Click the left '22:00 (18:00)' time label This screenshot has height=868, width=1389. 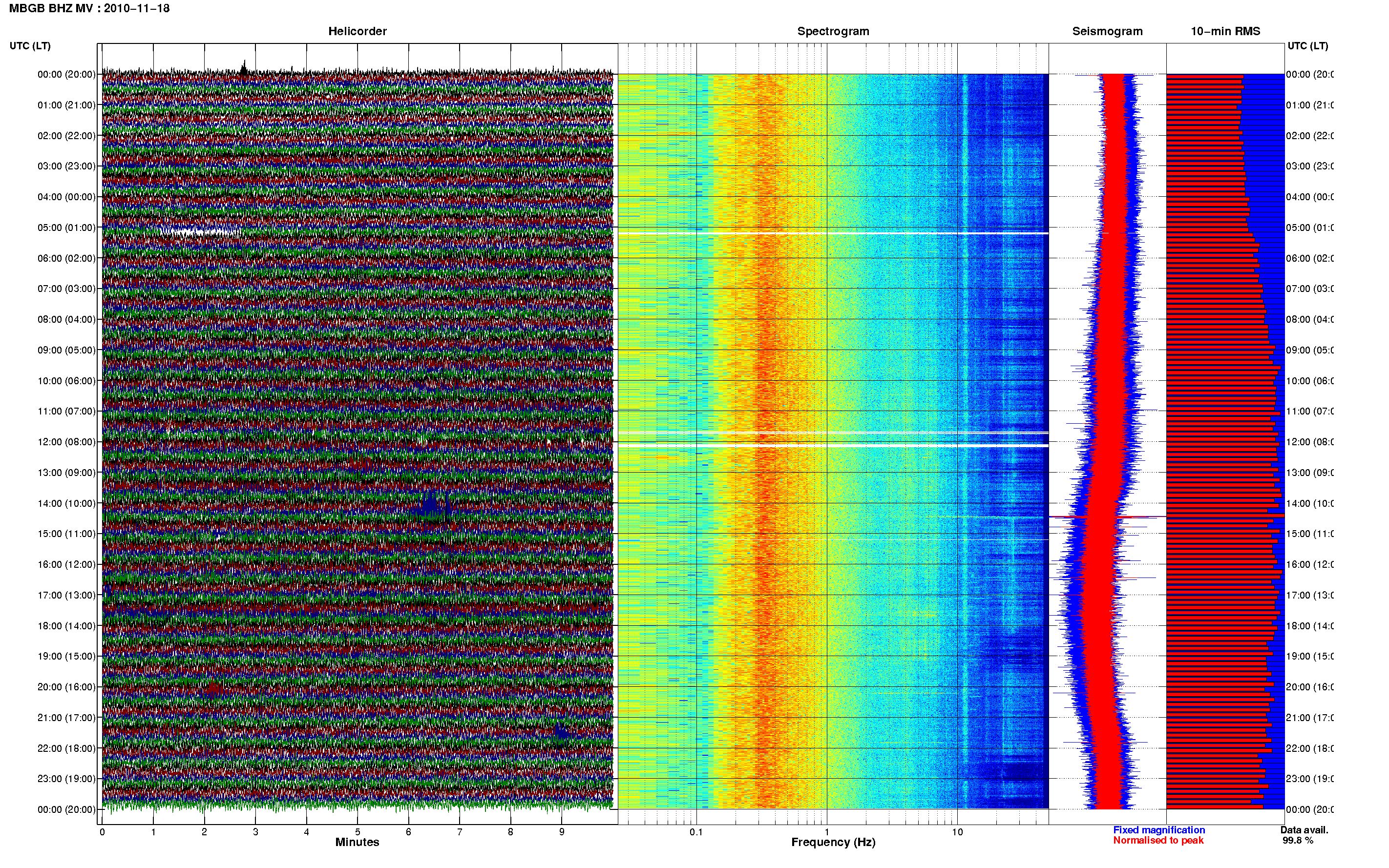click(66, 748)
